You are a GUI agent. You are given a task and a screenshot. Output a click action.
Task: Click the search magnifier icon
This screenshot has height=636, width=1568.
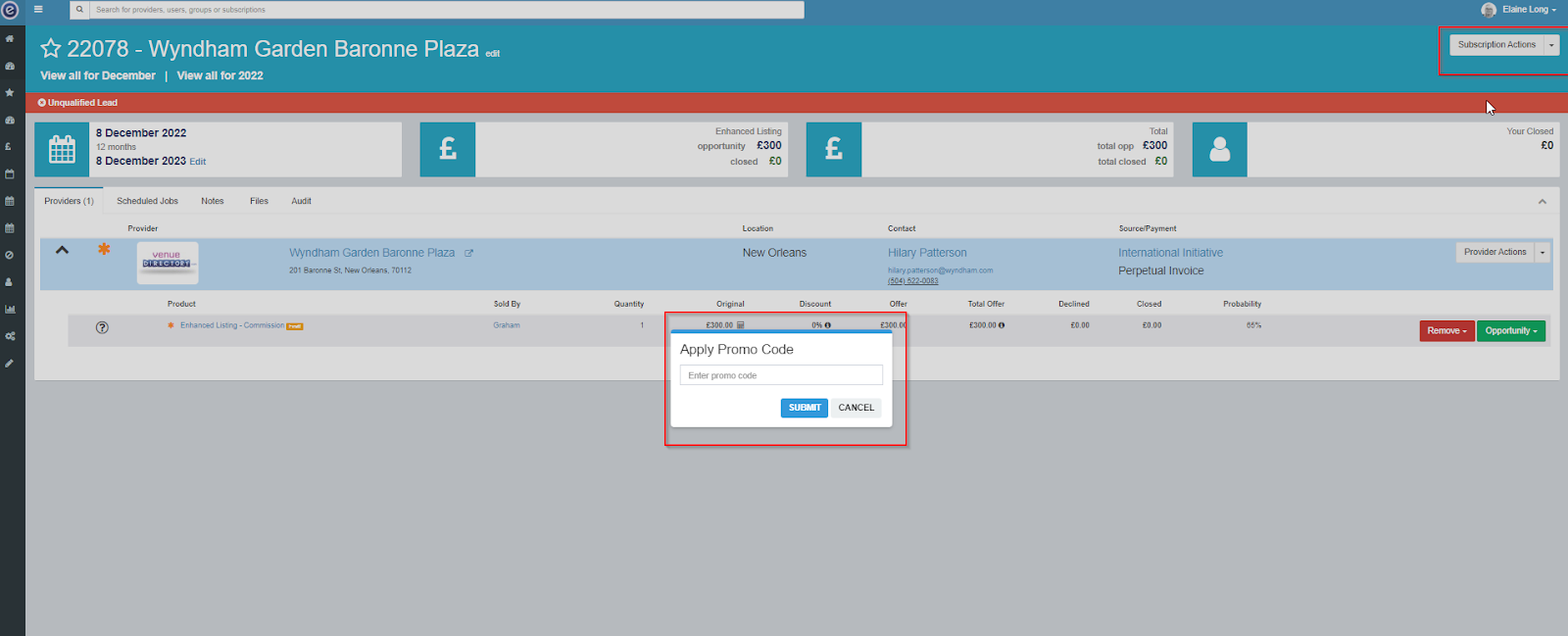click(x=79, y=10)
